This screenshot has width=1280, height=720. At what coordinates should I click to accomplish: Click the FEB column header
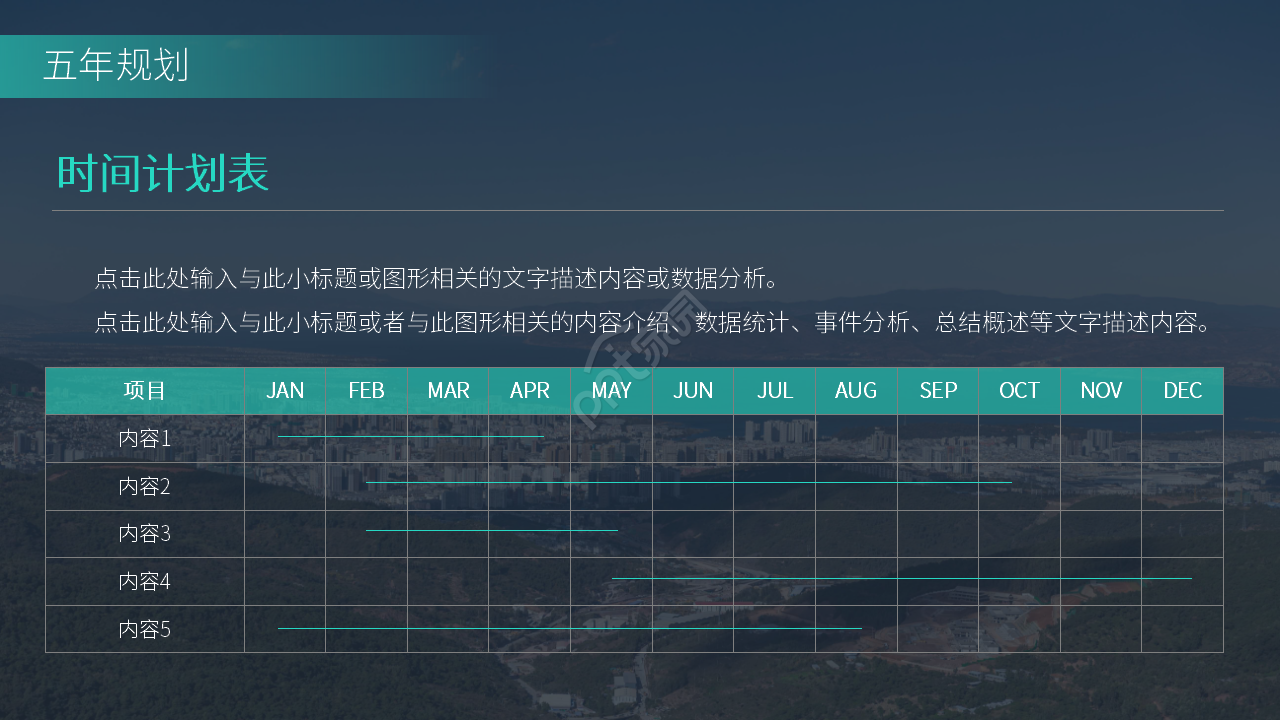[367, 391]
